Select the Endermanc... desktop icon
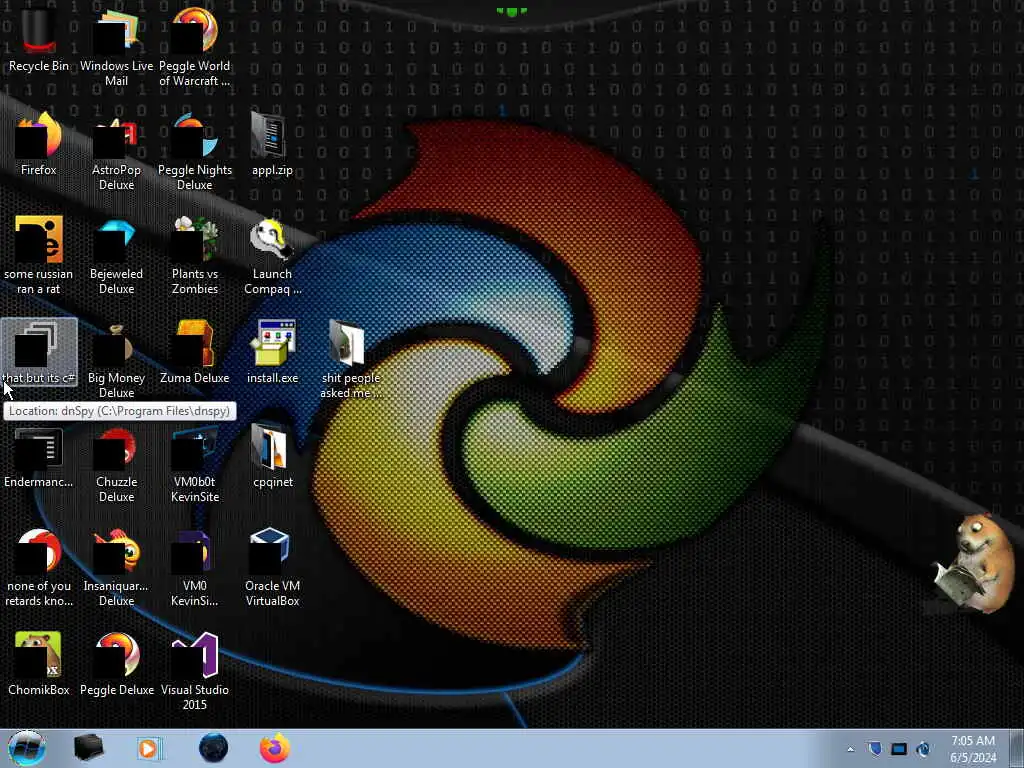The image size is (1024, 768). pos(39,456)
